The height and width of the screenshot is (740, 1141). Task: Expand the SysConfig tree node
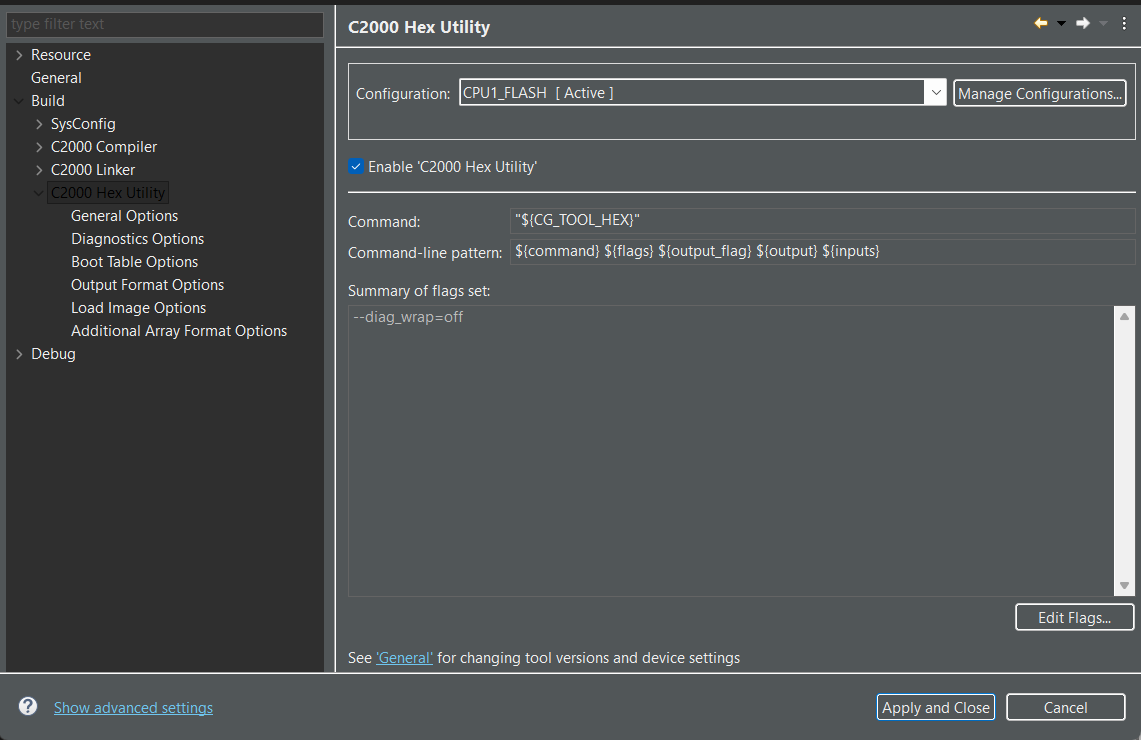pos(39,124)
